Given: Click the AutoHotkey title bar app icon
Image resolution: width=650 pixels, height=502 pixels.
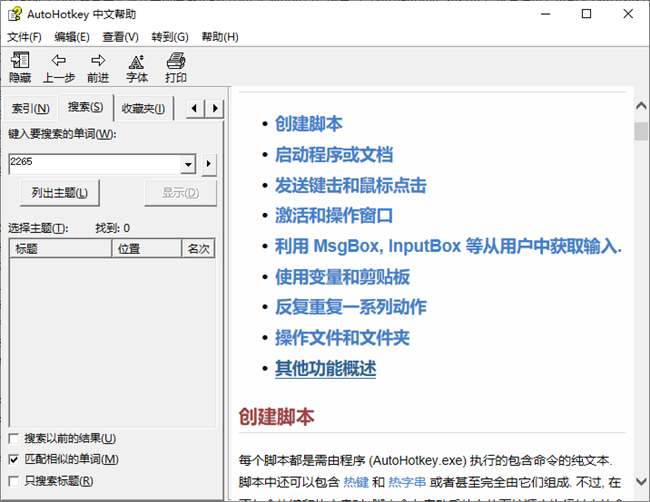Looking at the screenshot, I should click(x=14, y=14).
